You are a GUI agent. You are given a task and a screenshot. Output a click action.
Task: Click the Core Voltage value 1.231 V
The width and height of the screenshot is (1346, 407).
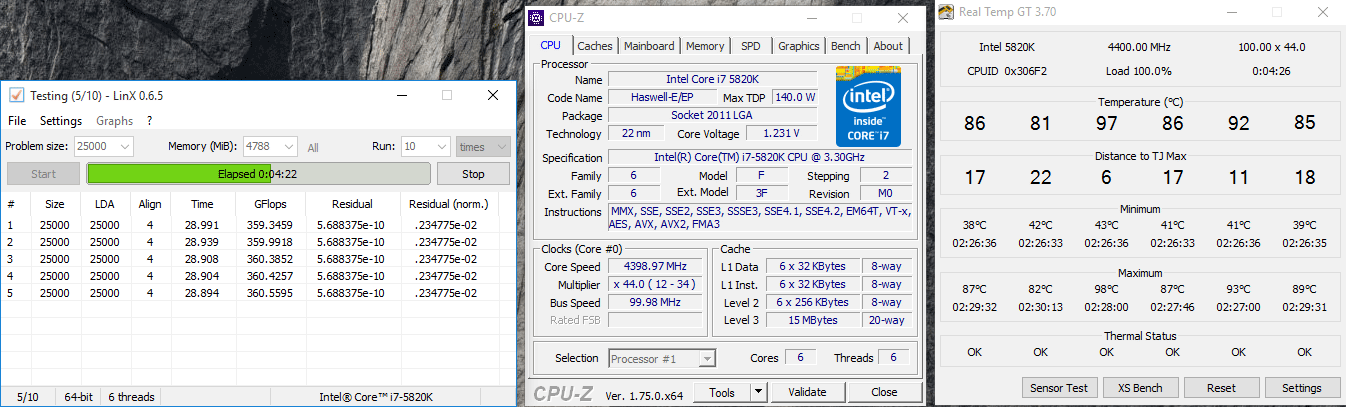(x=782, y=133)
